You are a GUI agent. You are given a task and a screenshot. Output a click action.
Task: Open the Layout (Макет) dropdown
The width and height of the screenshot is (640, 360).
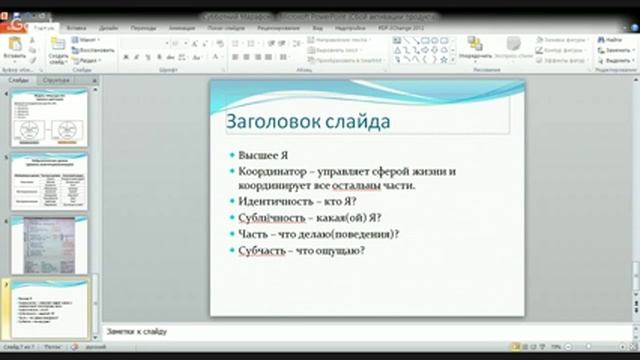pos(86,40)
